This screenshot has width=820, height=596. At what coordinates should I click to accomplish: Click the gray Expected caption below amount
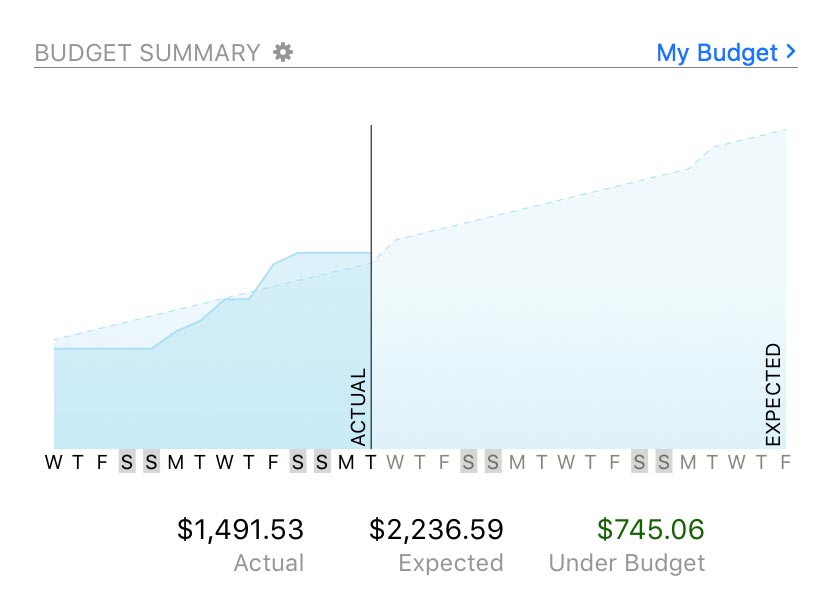tap(450, 563)
